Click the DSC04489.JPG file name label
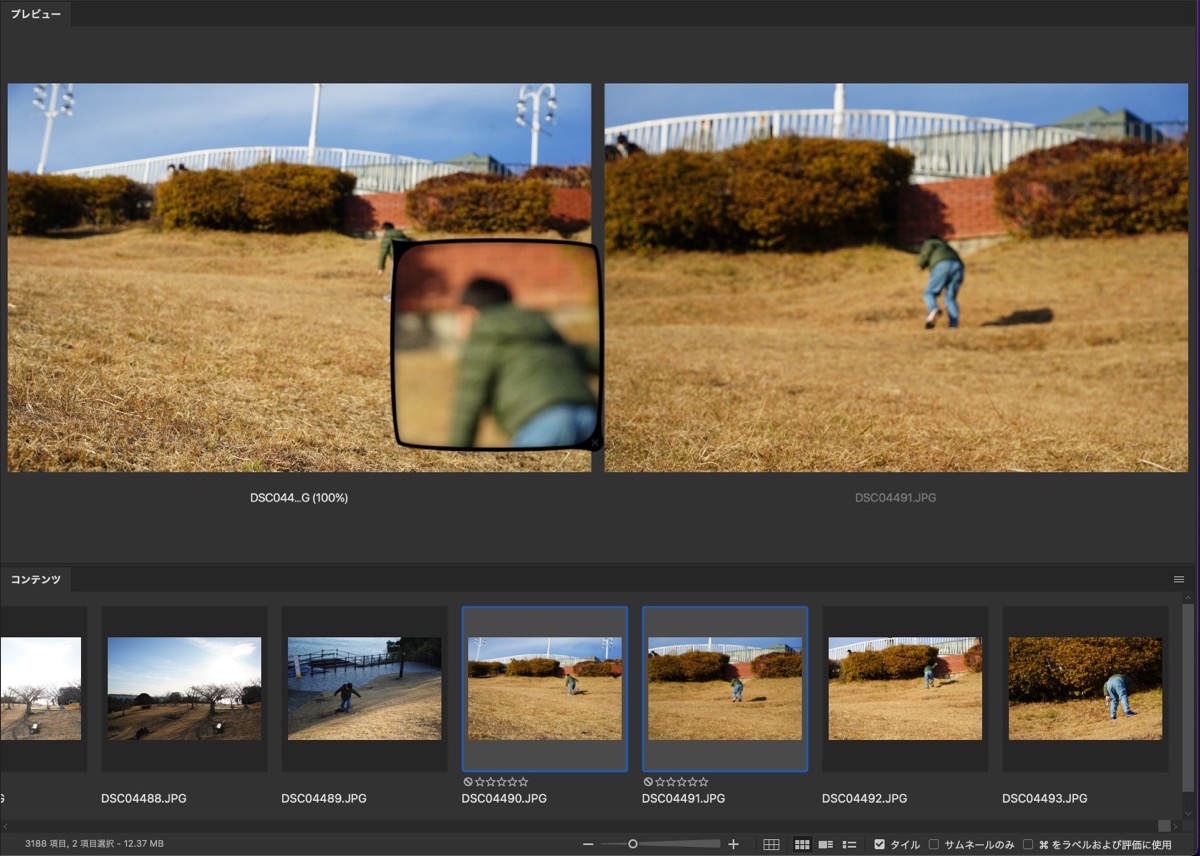 [324, 799]
